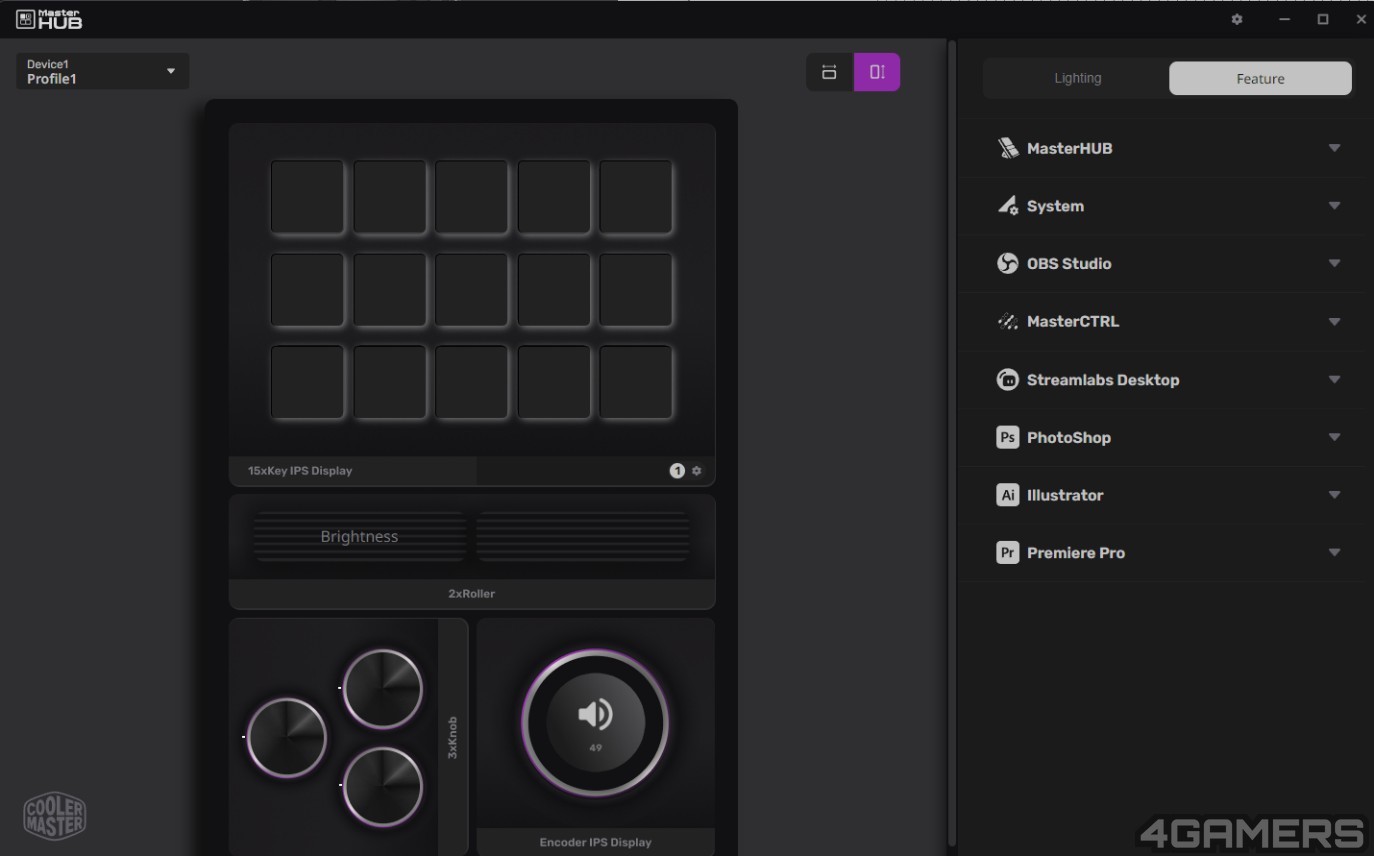The width and height of the screenshot is (1374, 856).
Task: Select the top knob of 3xKnob
Action: pyautogui.click(x=383, y=689)
